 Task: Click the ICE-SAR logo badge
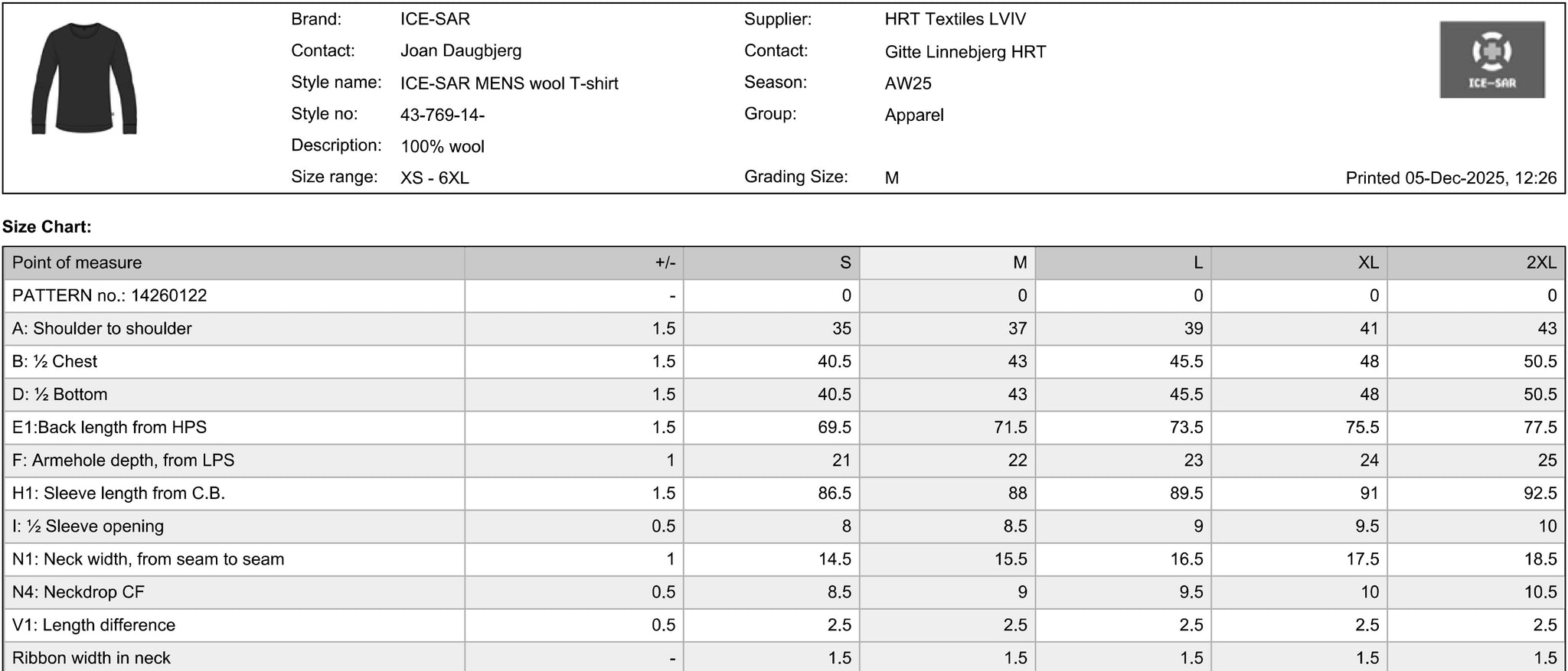point(1491,60)
